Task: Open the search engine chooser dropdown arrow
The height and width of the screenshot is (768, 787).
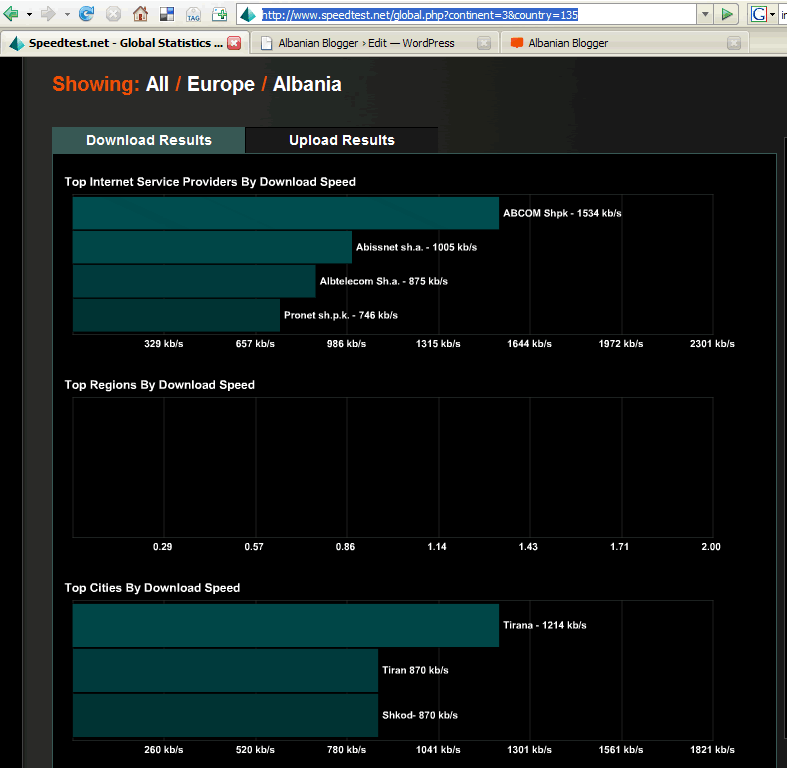Action: point(772,15)
